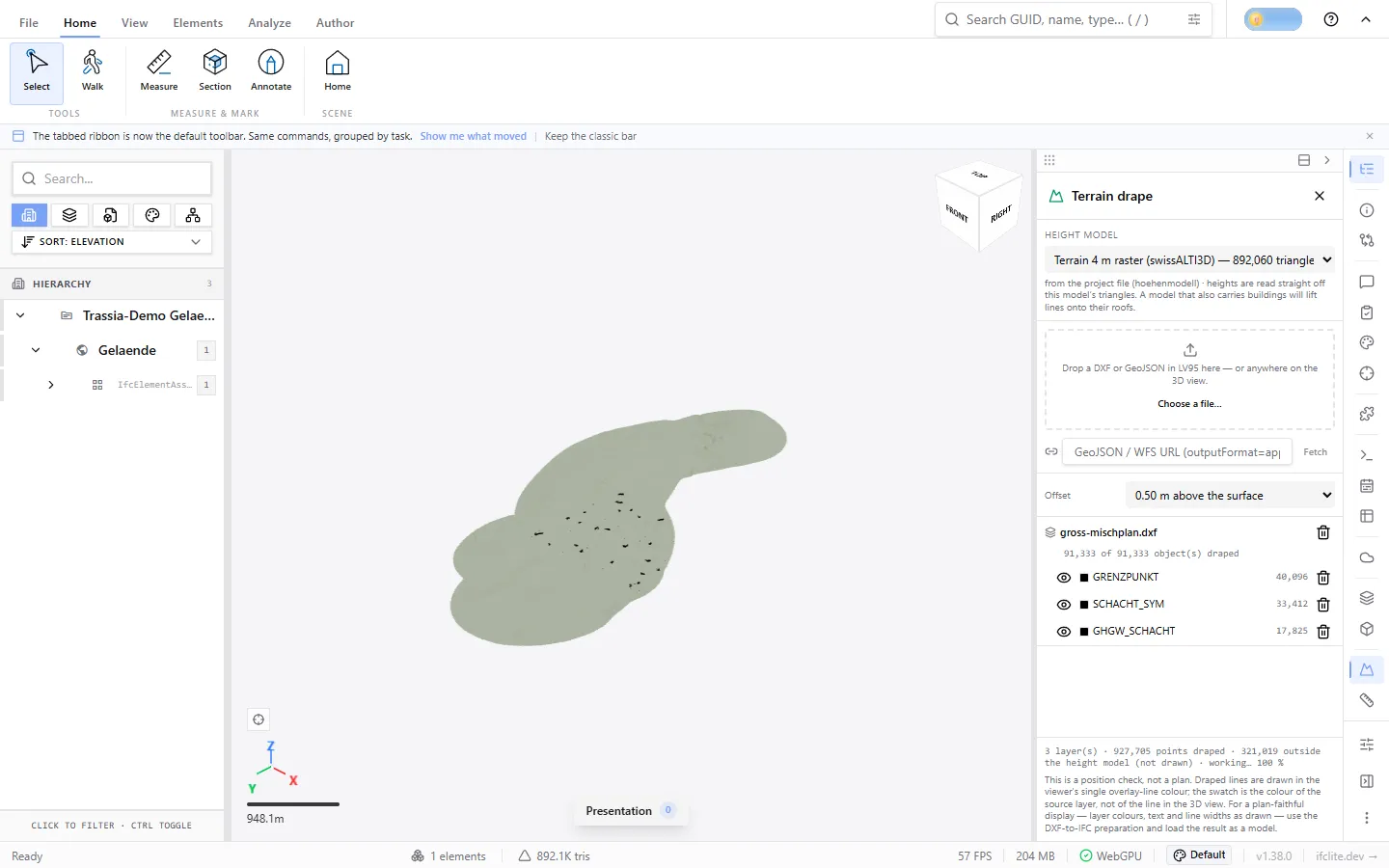Click the 'Show me what moved' link
The height and width of the screenshot is (868, 1389).
coord(474,136)
